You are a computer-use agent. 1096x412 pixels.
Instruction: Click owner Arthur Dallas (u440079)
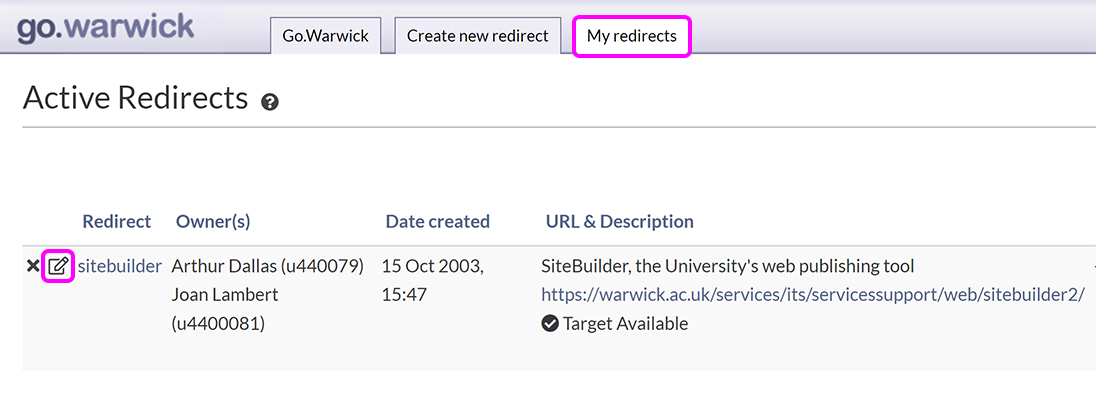coord(267,266)
